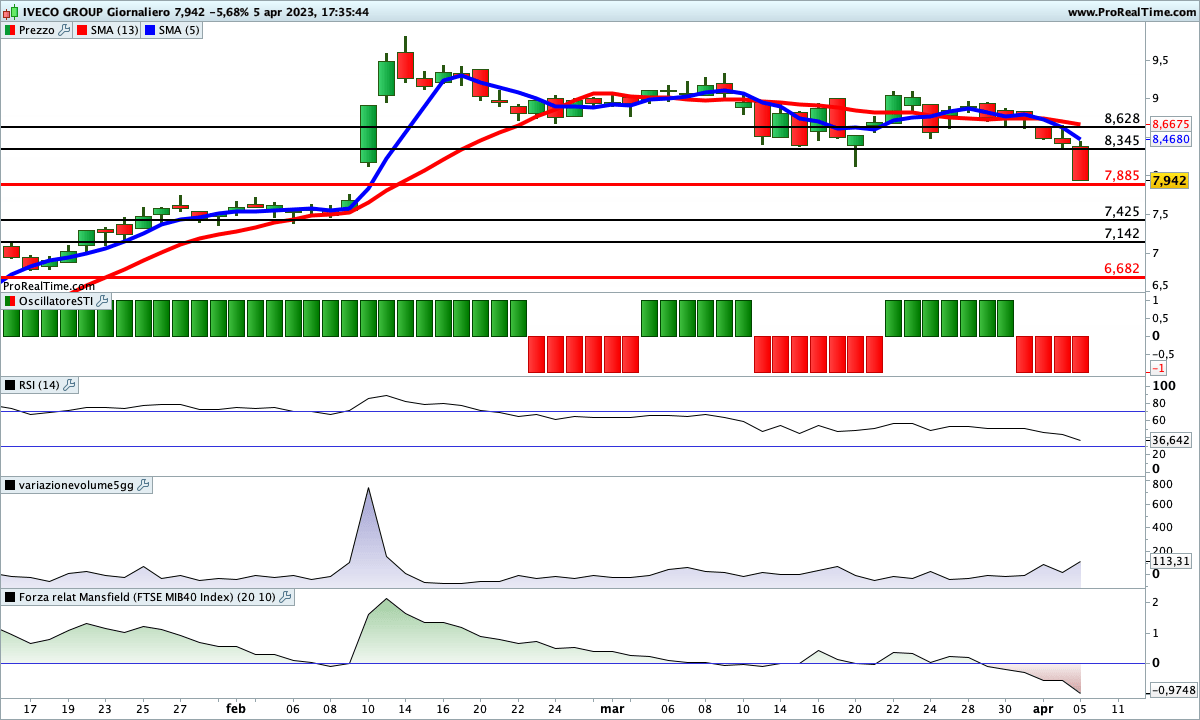Click the red SMA (13) color square
1200x720 pixels.
coord(84,30)
